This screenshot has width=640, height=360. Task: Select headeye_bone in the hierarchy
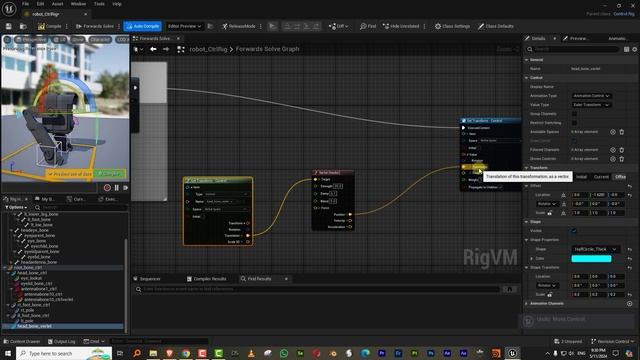(x=34, y=230)
